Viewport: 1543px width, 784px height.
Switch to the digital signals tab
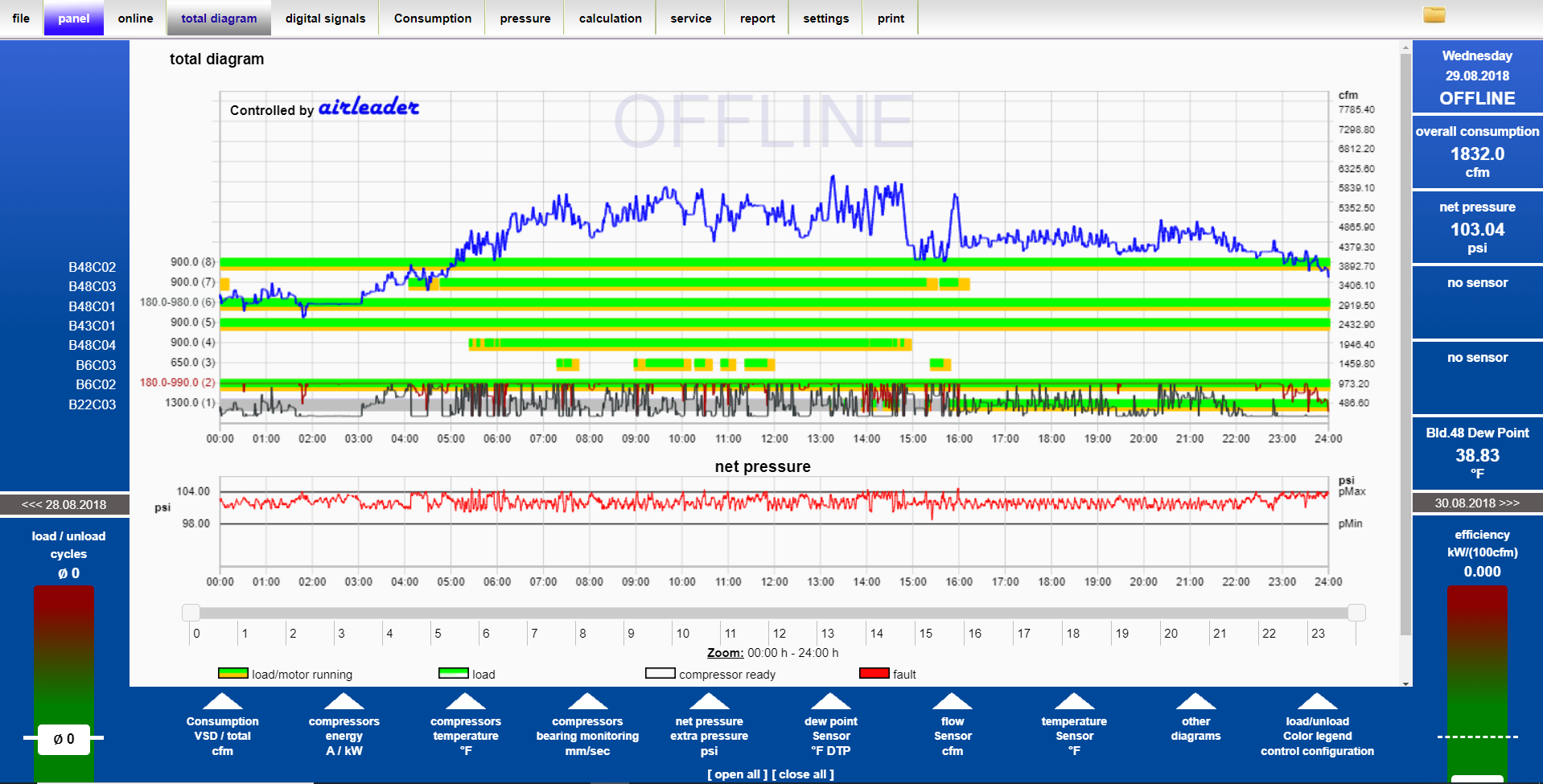[325, 18]
